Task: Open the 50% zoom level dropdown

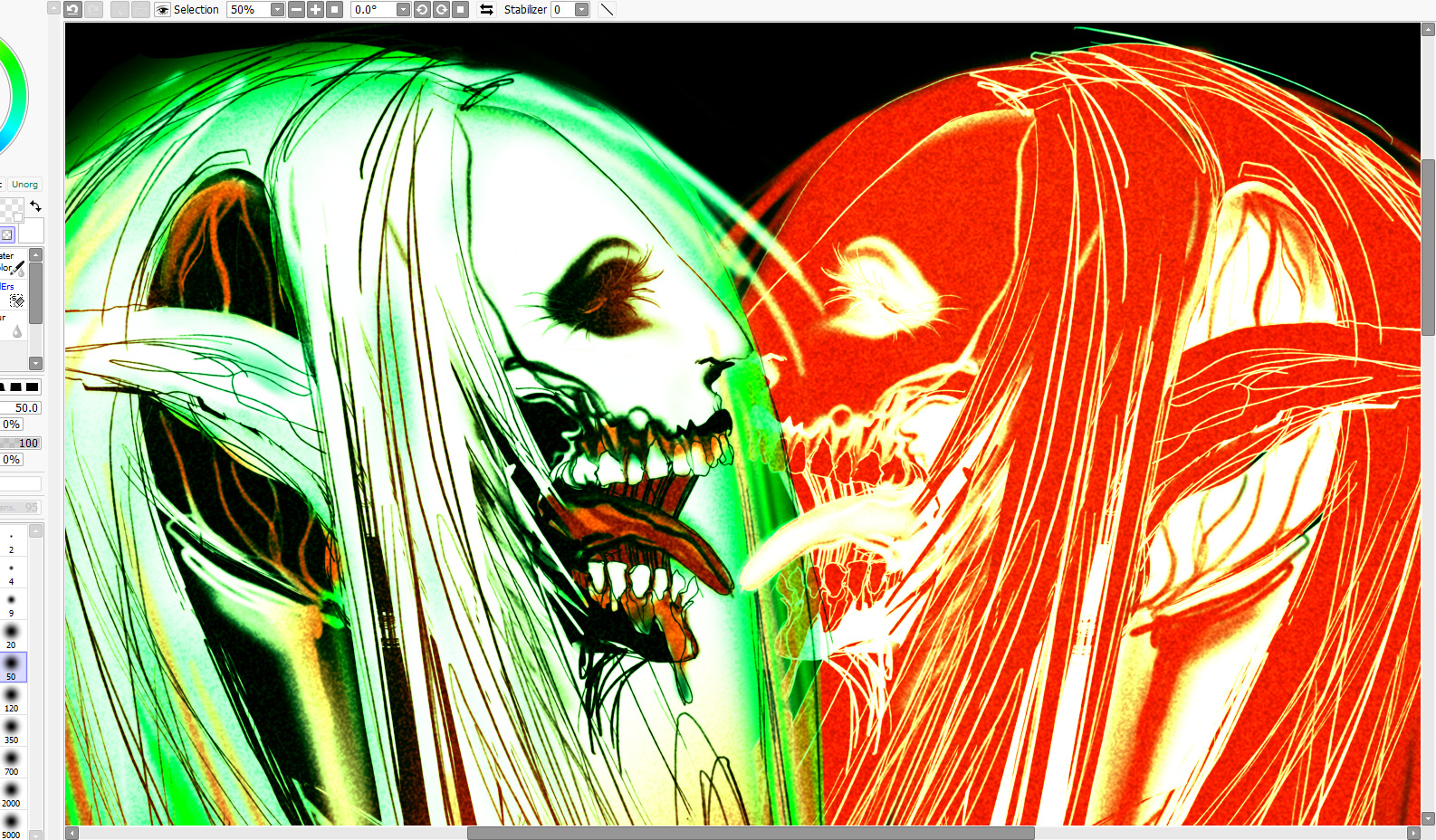Action: 277,10
